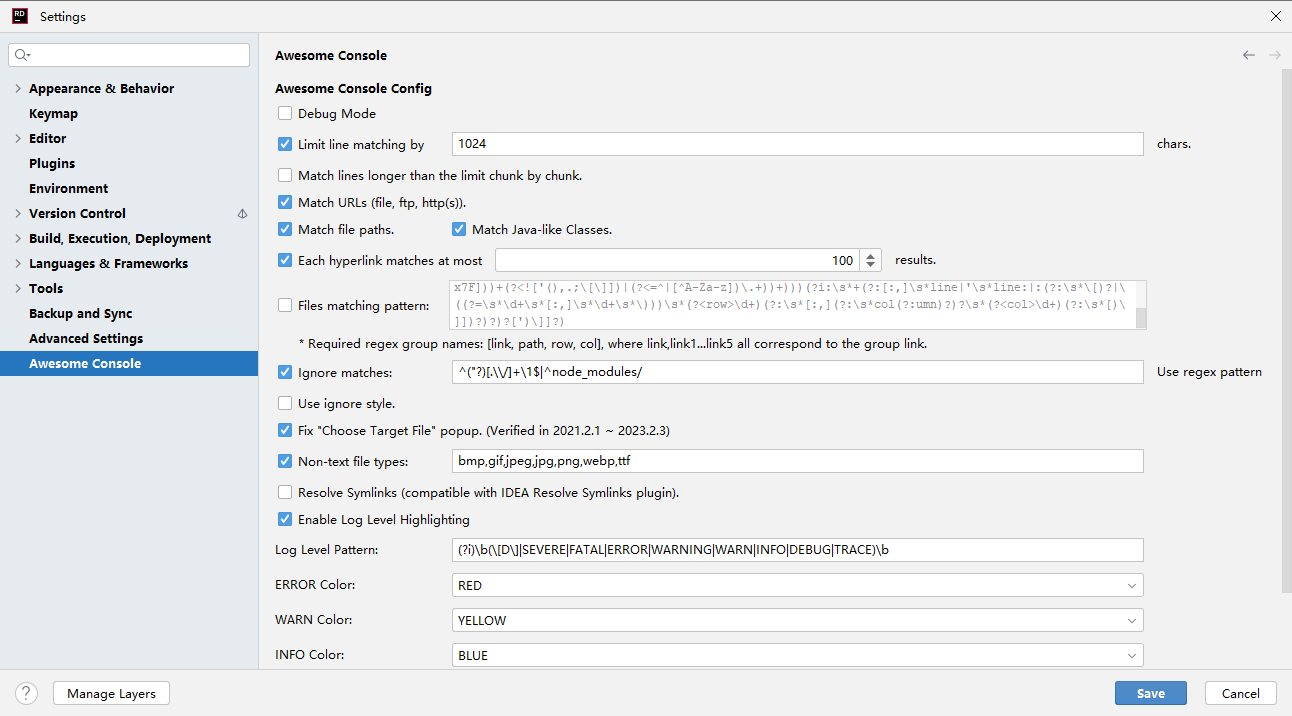Click the Log Level Pattern input field
The width and height of the screenshot is (1292, 716).
point(797,550)
